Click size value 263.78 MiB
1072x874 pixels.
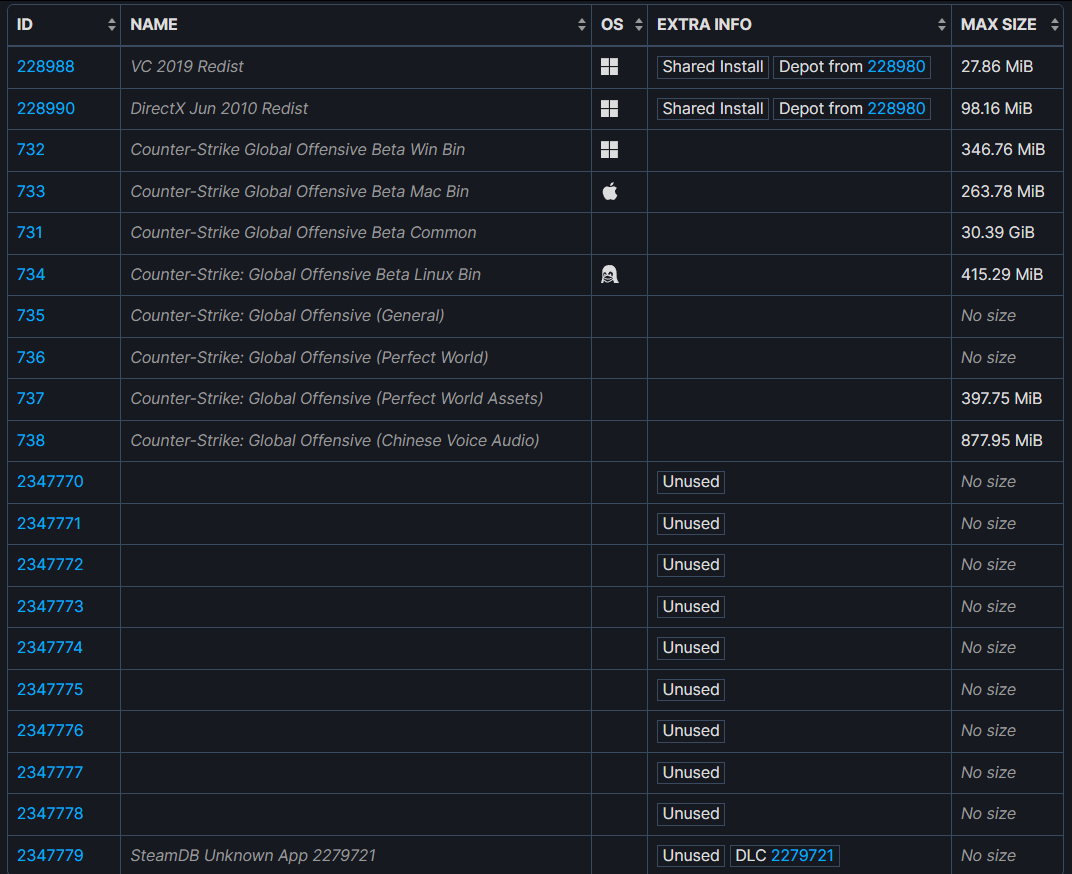coord(1002,191)
